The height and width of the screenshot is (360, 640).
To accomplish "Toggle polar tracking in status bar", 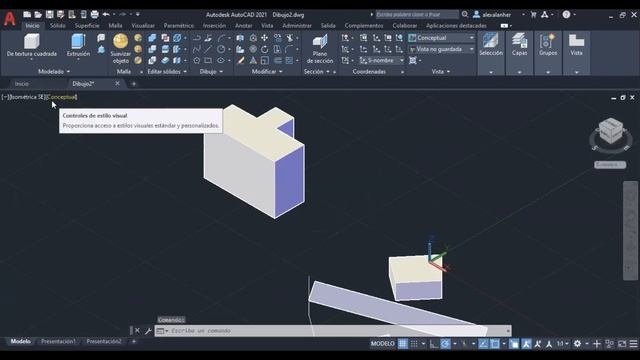I will 445,344.
